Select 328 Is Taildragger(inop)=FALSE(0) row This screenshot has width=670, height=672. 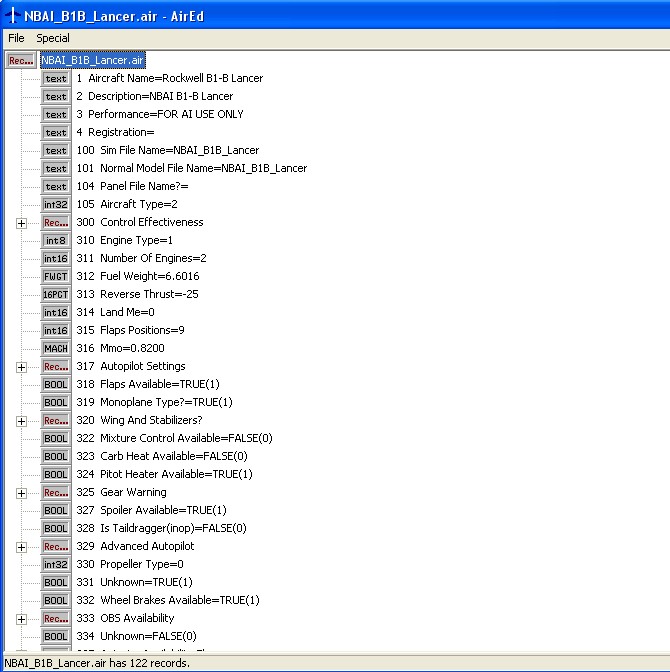tap(162, 528)
